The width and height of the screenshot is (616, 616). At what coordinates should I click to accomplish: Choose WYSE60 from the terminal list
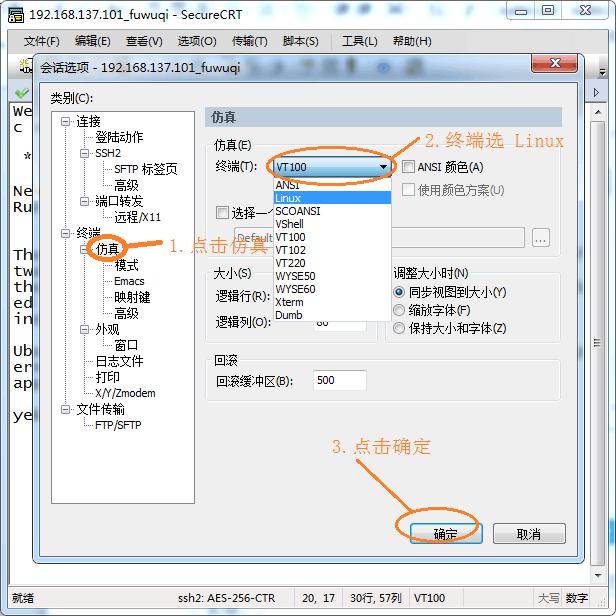click(332, 289)
